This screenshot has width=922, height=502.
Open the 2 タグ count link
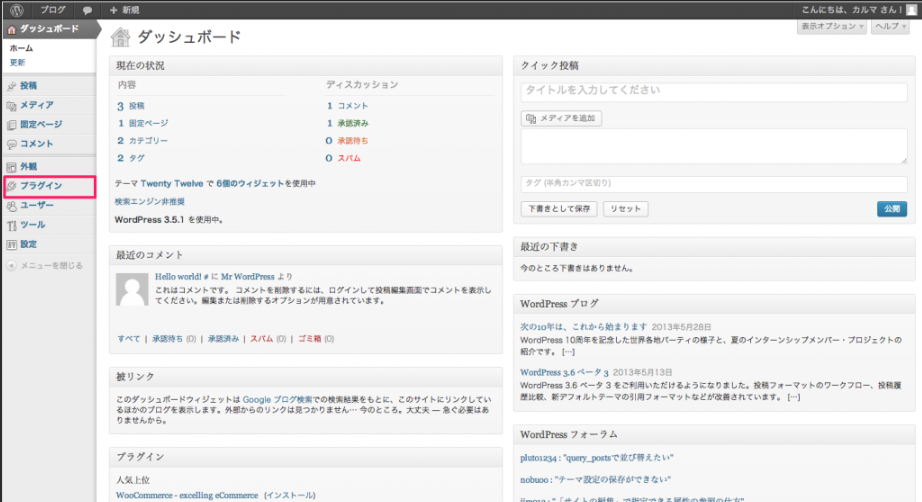pos(131,158)
